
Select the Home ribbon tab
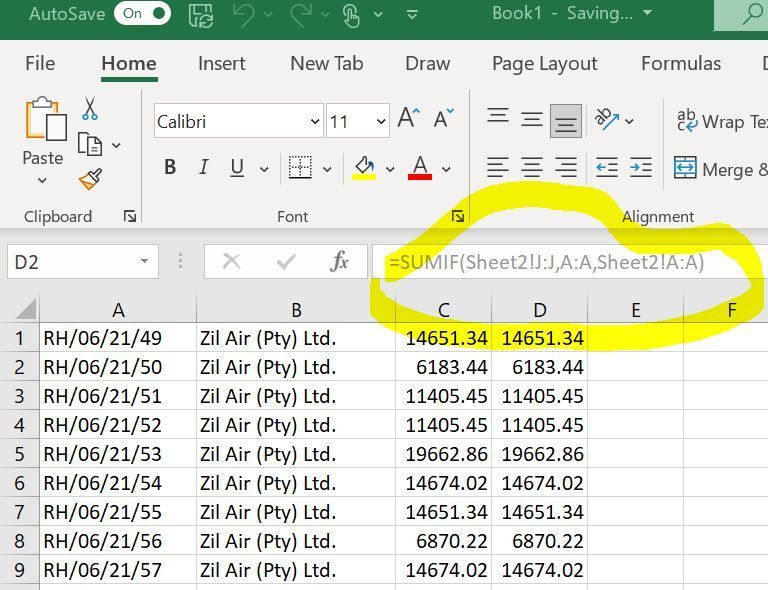click(129, 64)
